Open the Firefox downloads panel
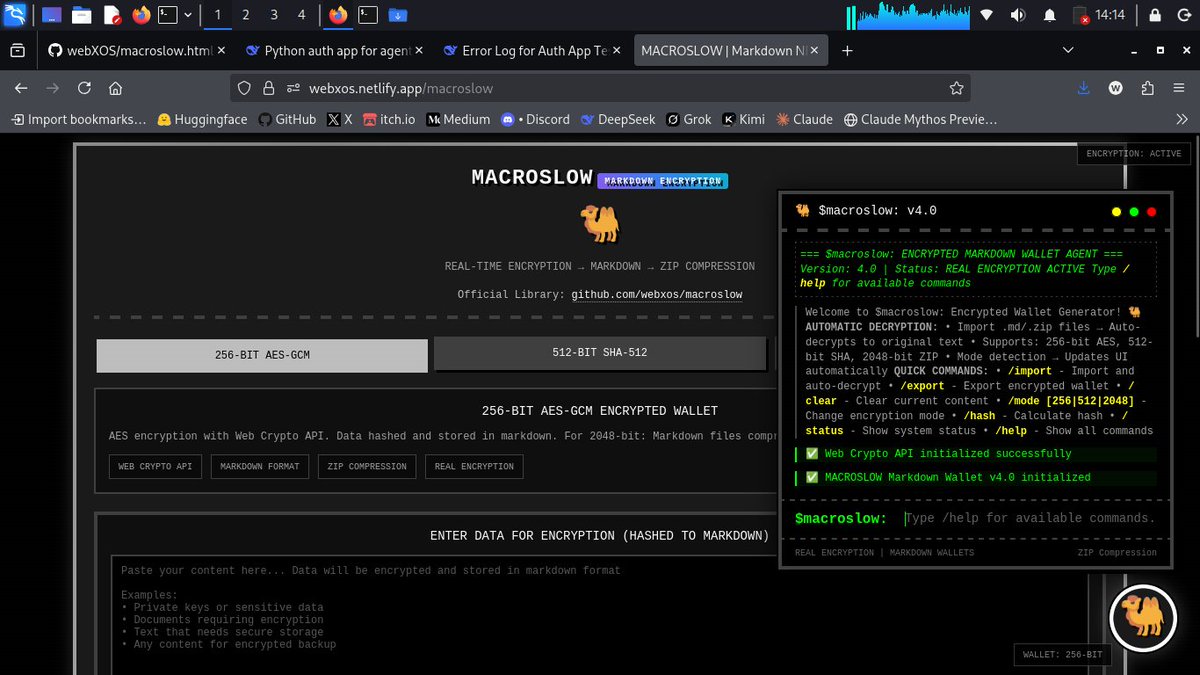The width and height of the screenshot is (1200, 675). [1083, 88]
